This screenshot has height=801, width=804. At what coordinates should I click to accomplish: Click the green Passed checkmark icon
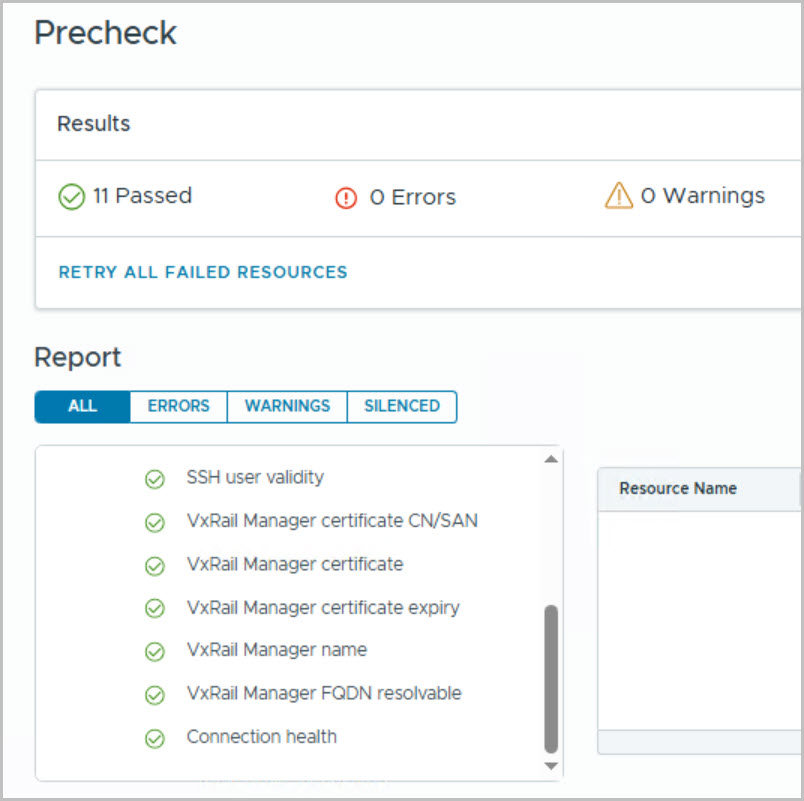(72, 197)
